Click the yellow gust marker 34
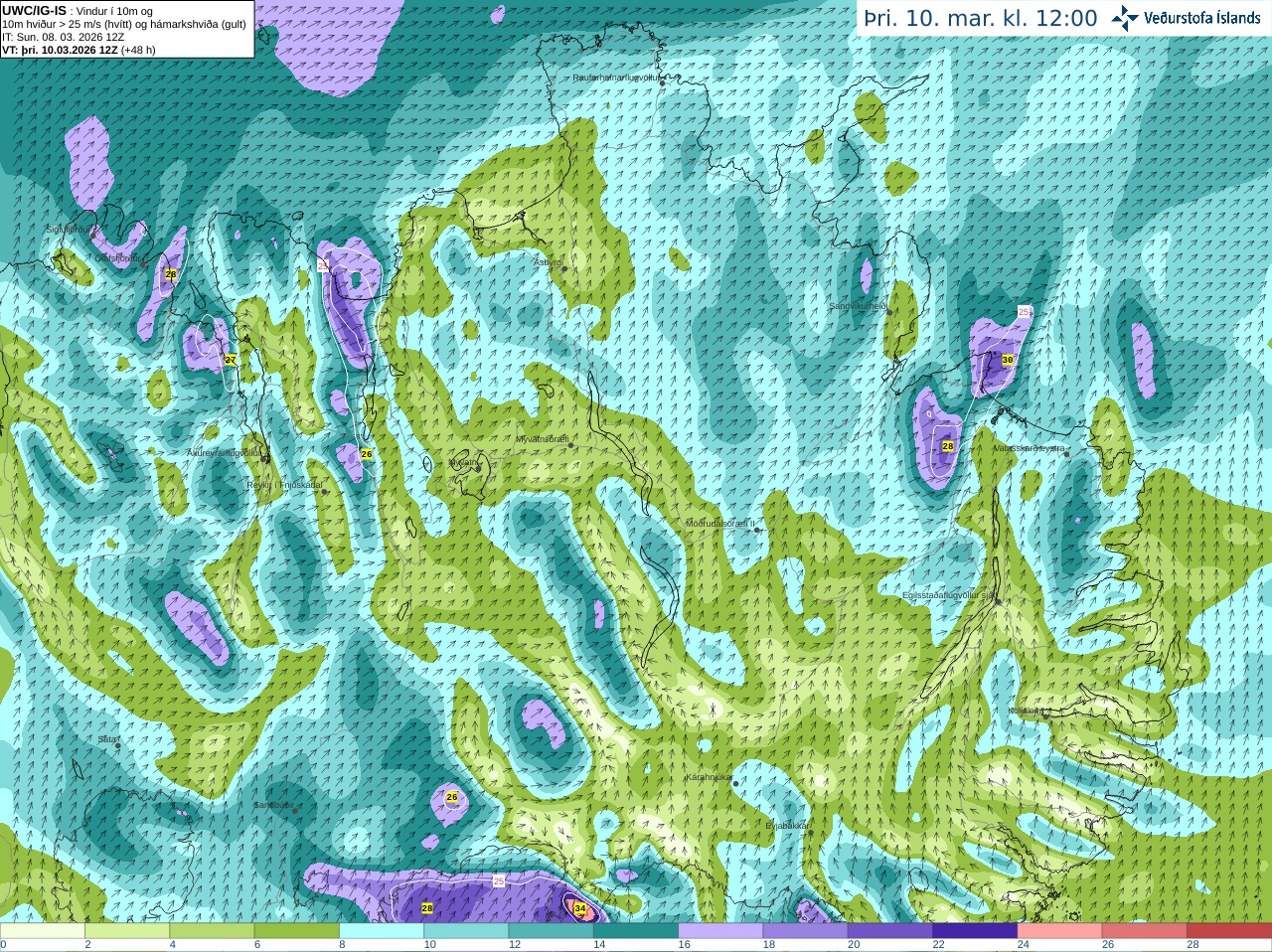This screenshot has width=1272, height=952. (x=580, y=908)
